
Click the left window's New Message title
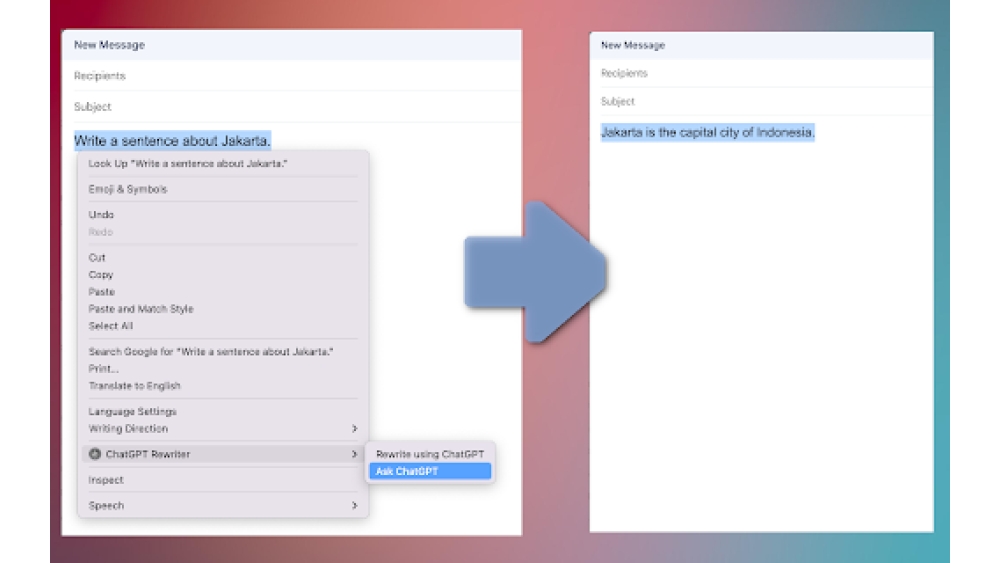(x=109, y=45)
